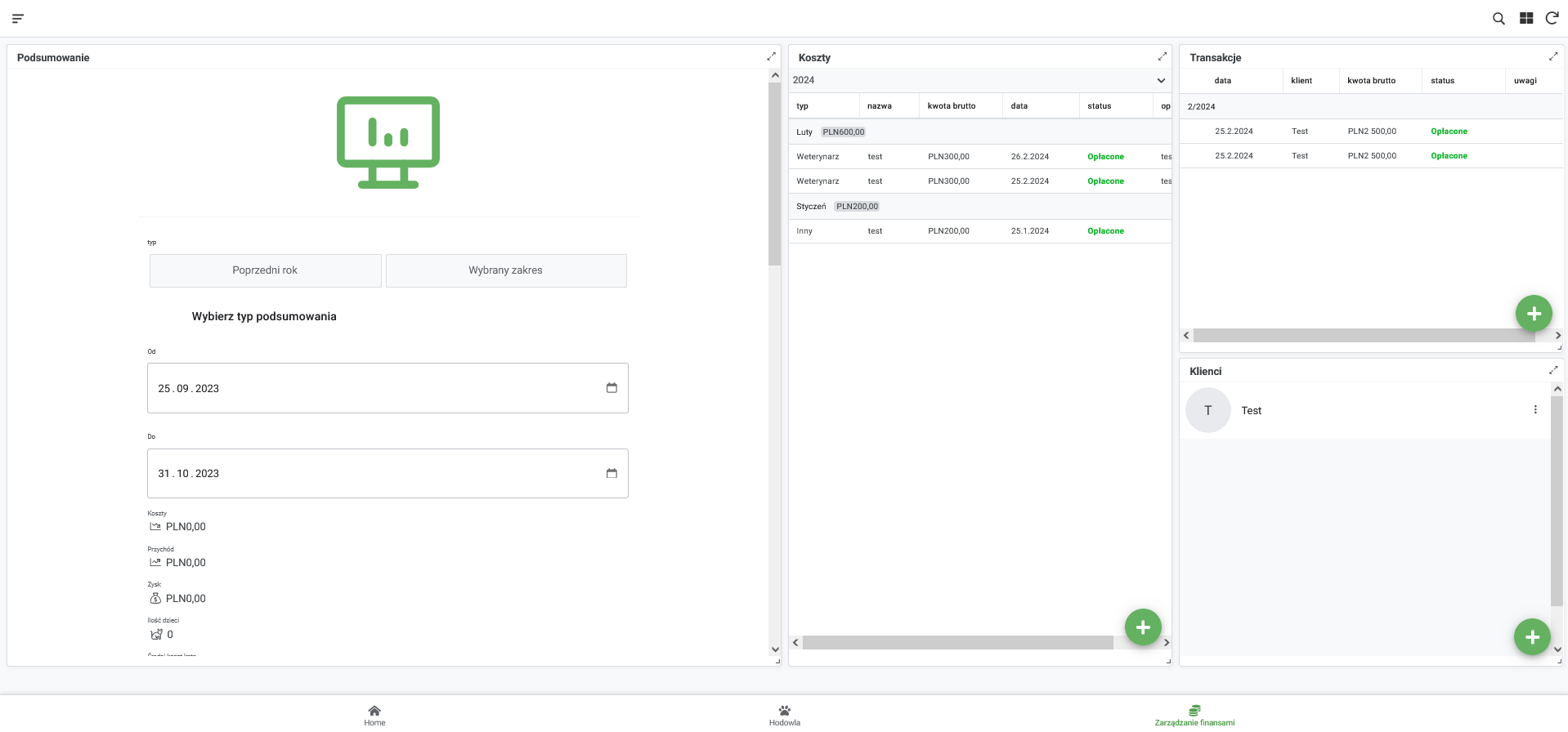The height and width of the screenshot is (732, 1568).
Task: Expand the 2024 year dropdown in Koszty
Action: [x=1160, y=80]
